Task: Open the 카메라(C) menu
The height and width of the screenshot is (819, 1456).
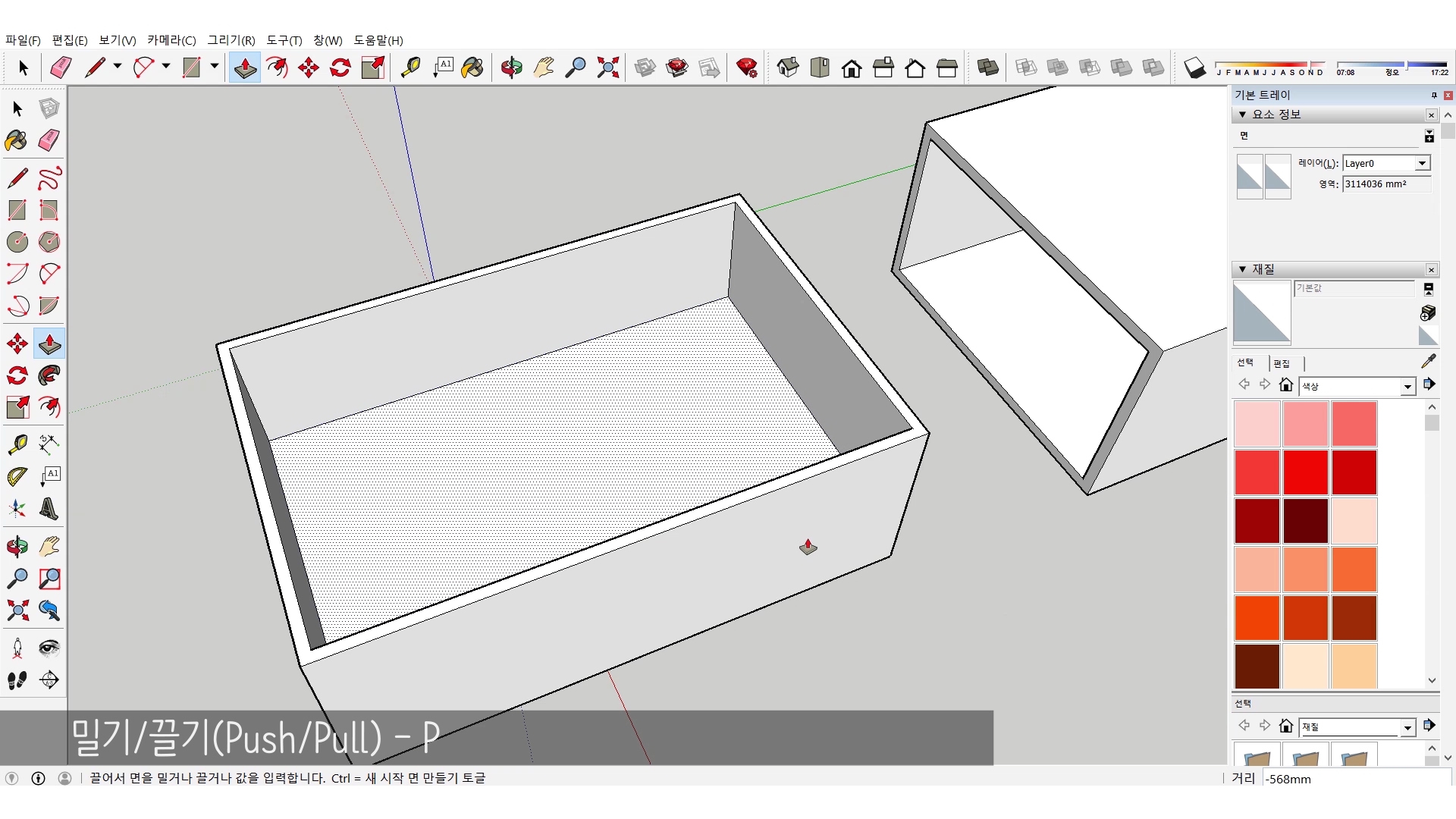Action: tap(171, 40)
